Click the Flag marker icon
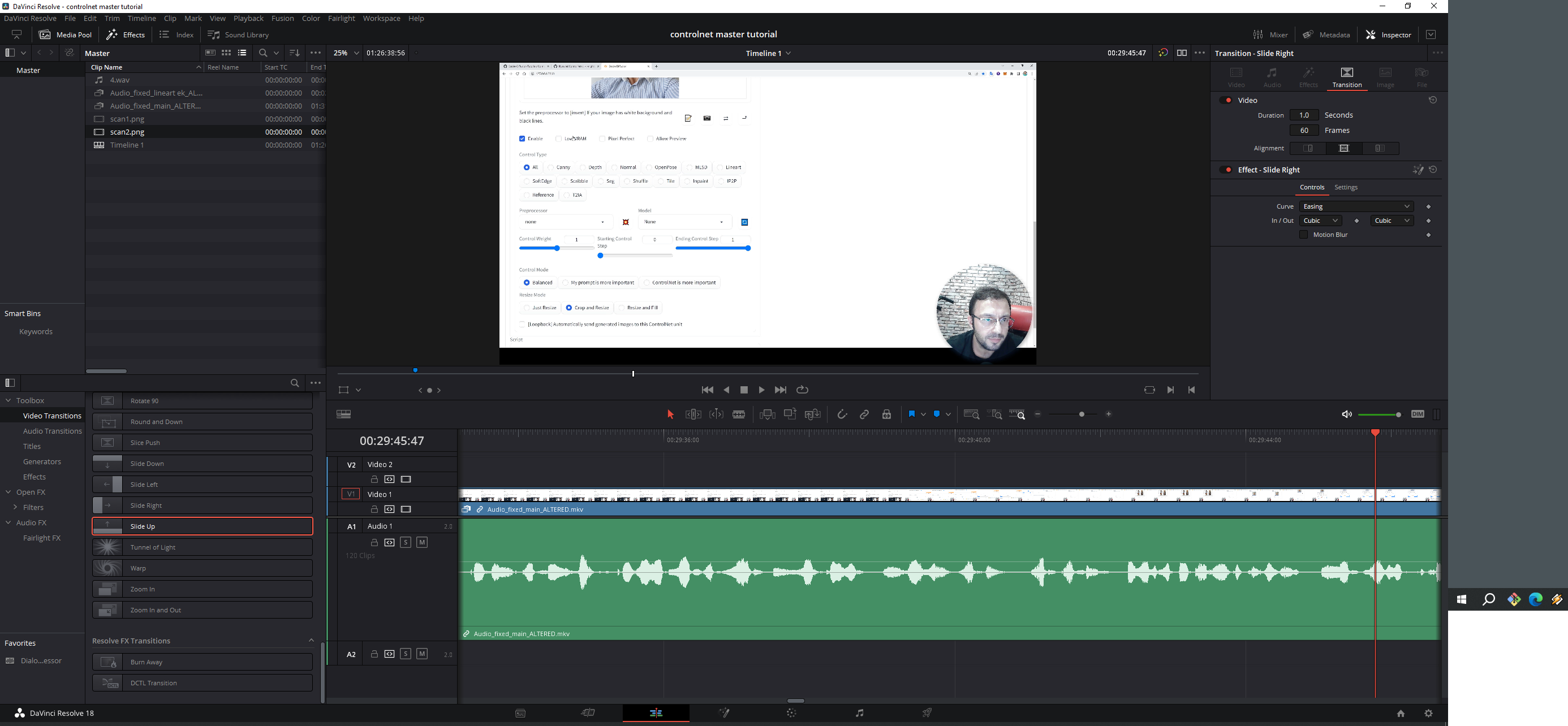Screen dimensions: 1568x726 [x=911, y=414]
